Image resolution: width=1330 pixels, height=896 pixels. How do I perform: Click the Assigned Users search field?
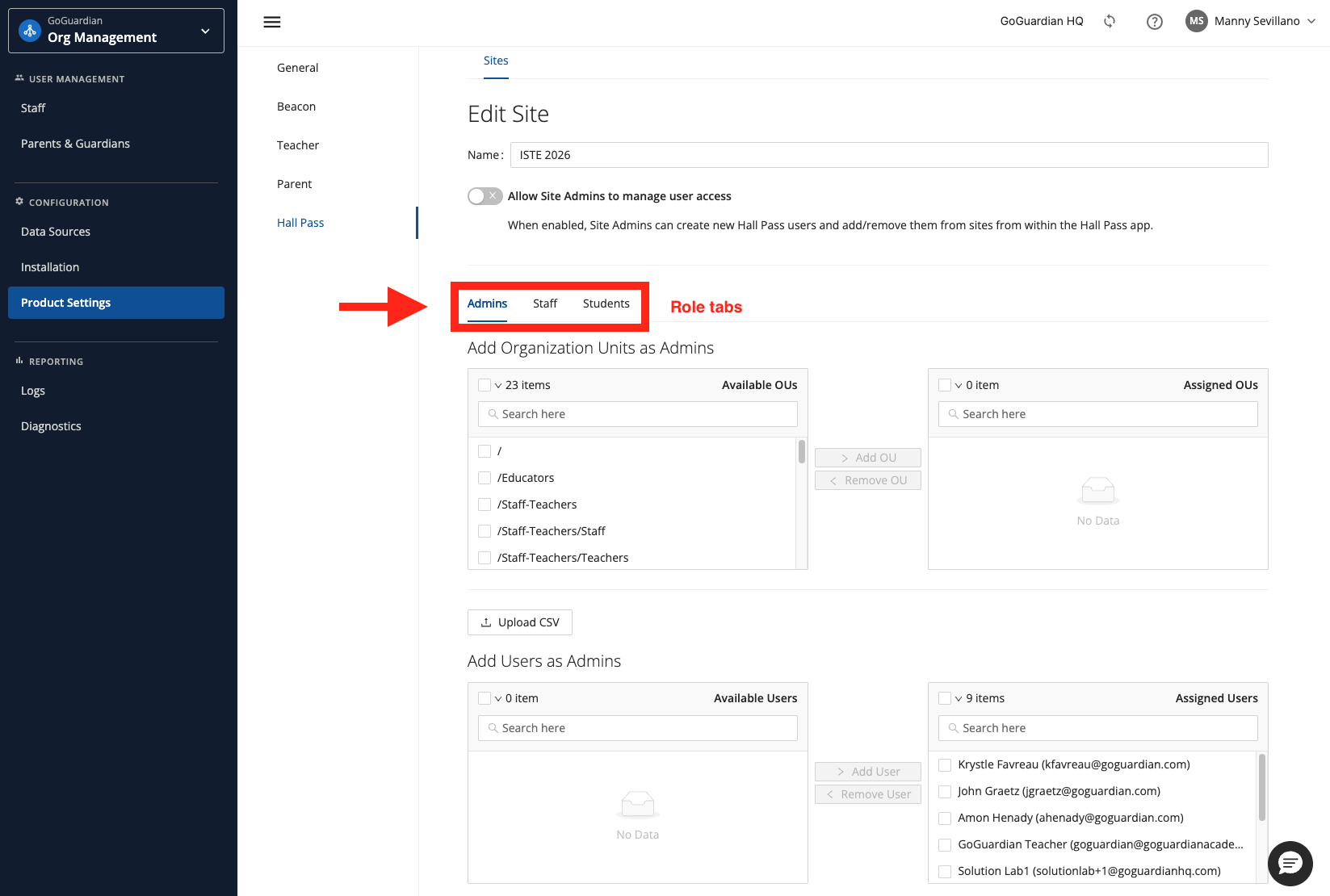coord(1098,728)
